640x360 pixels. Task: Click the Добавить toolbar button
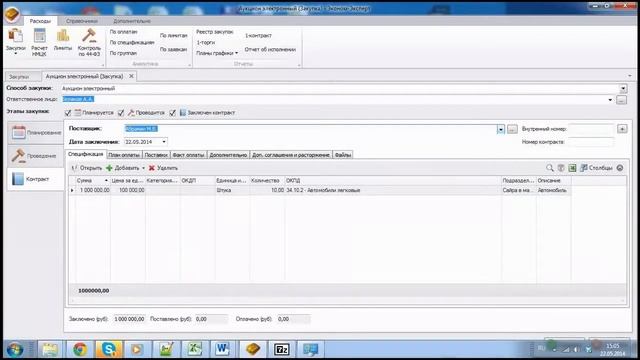point(123,168)
